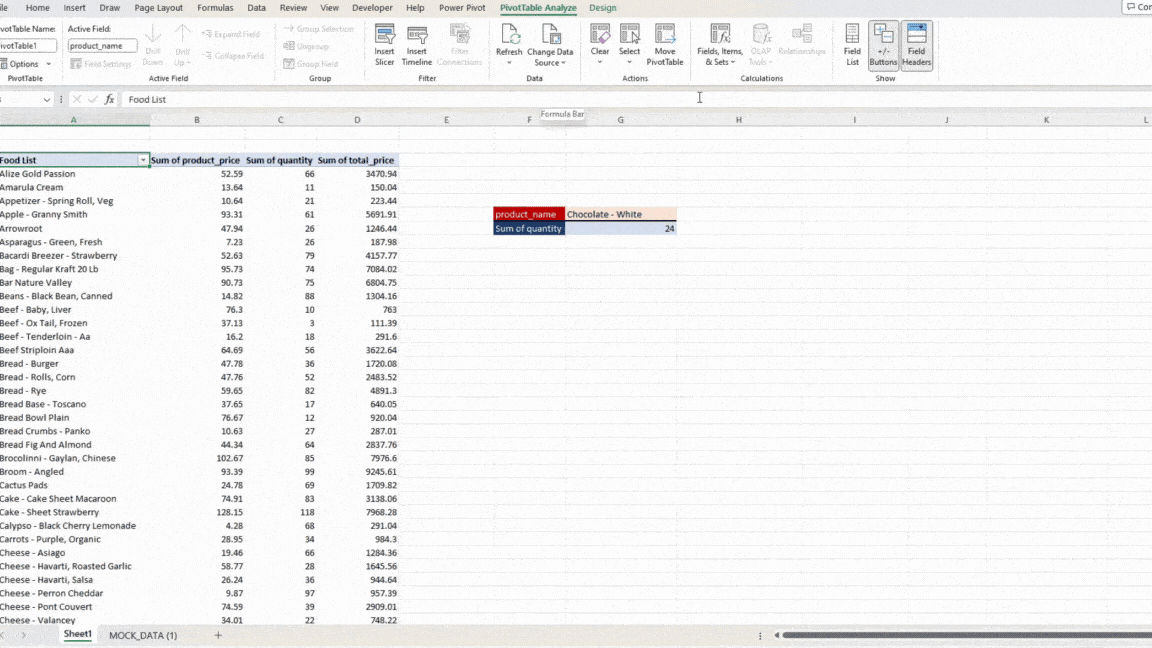
Task: Open the Food List filter dropdown
Action: 143,160
